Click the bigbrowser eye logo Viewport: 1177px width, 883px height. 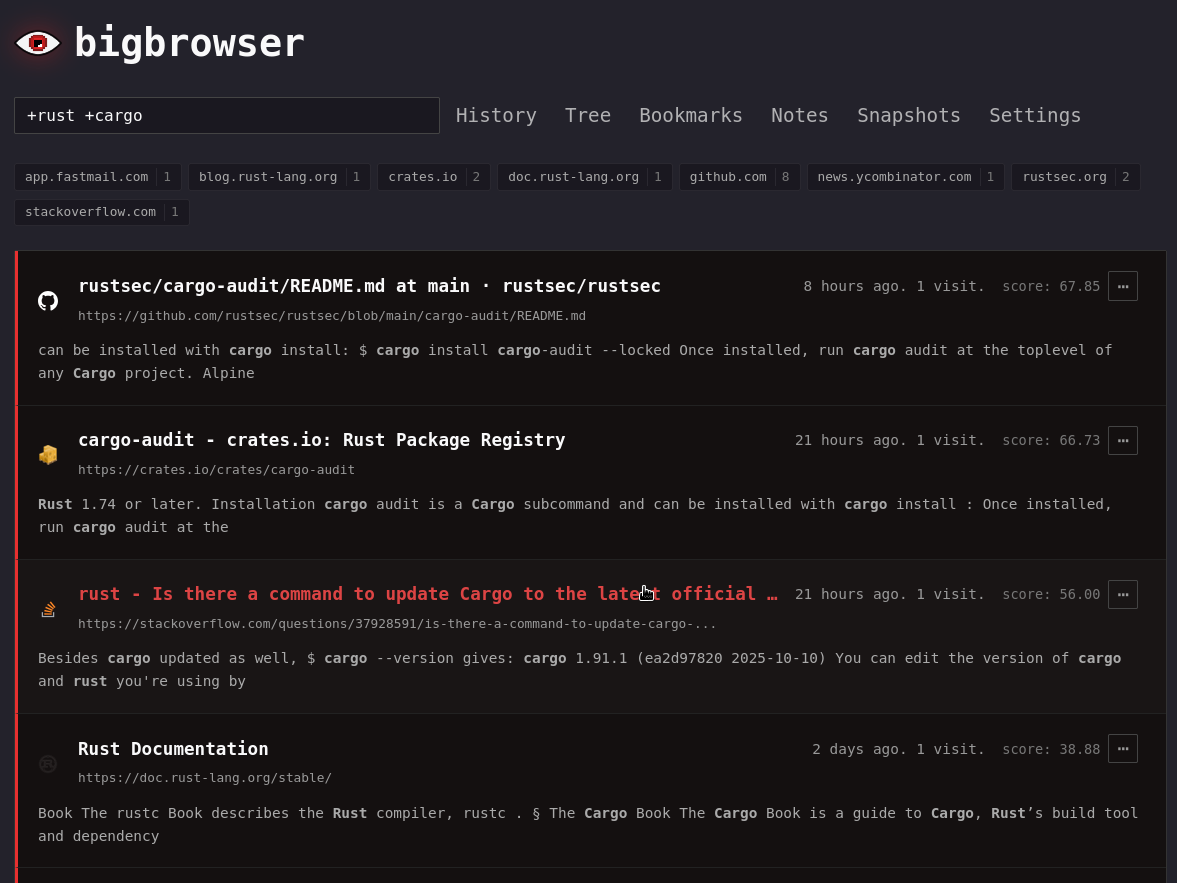[38, 43]
